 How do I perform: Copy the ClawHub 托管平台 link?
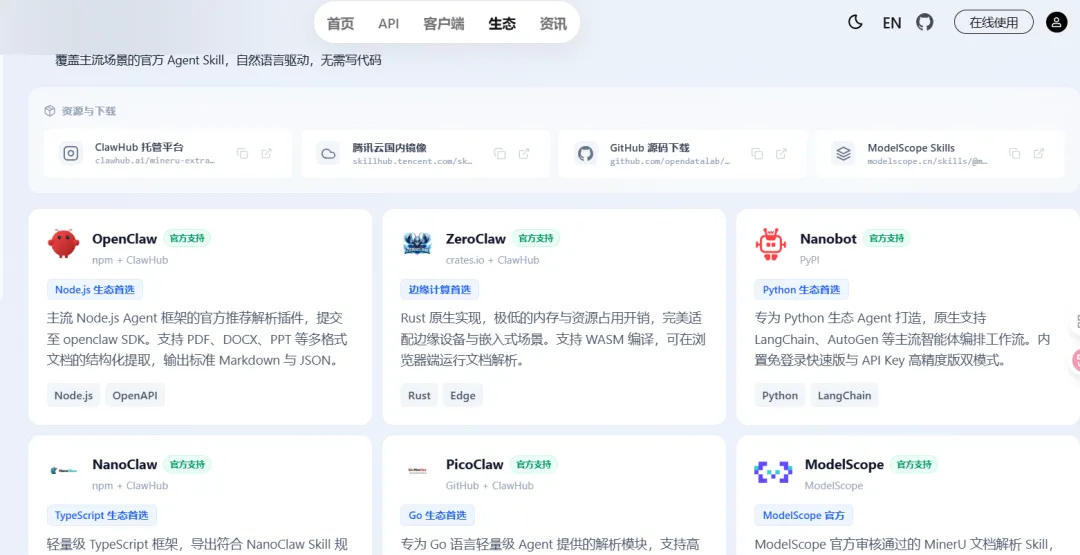[242, 154]
